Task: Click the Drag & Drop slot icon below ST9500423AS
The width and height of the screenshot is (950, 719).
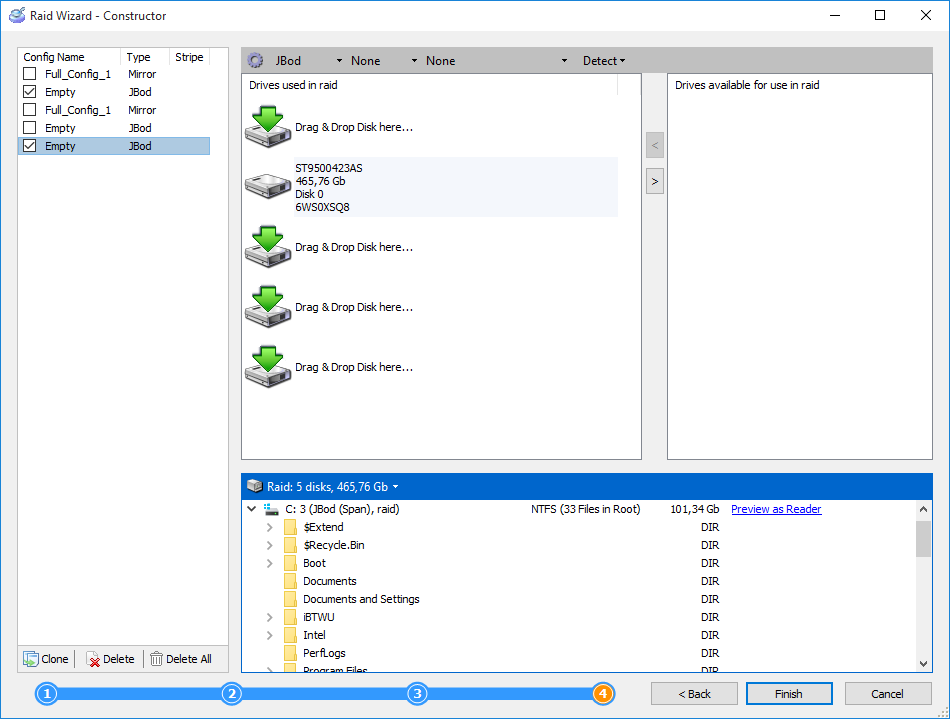Action: tap(268, 247)
